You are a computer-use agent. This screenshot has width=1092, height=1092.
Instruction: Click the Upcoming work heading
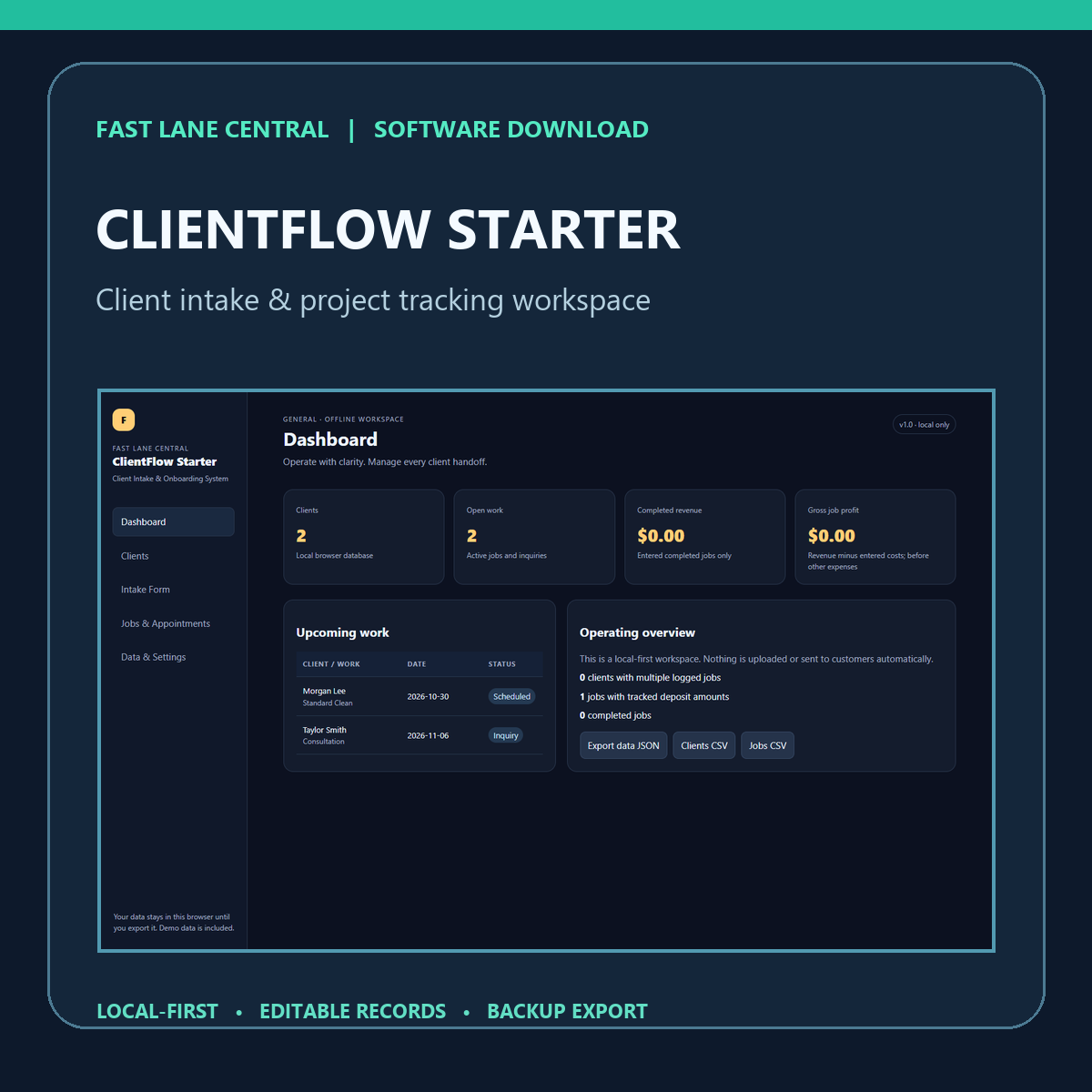click(342, 632)
